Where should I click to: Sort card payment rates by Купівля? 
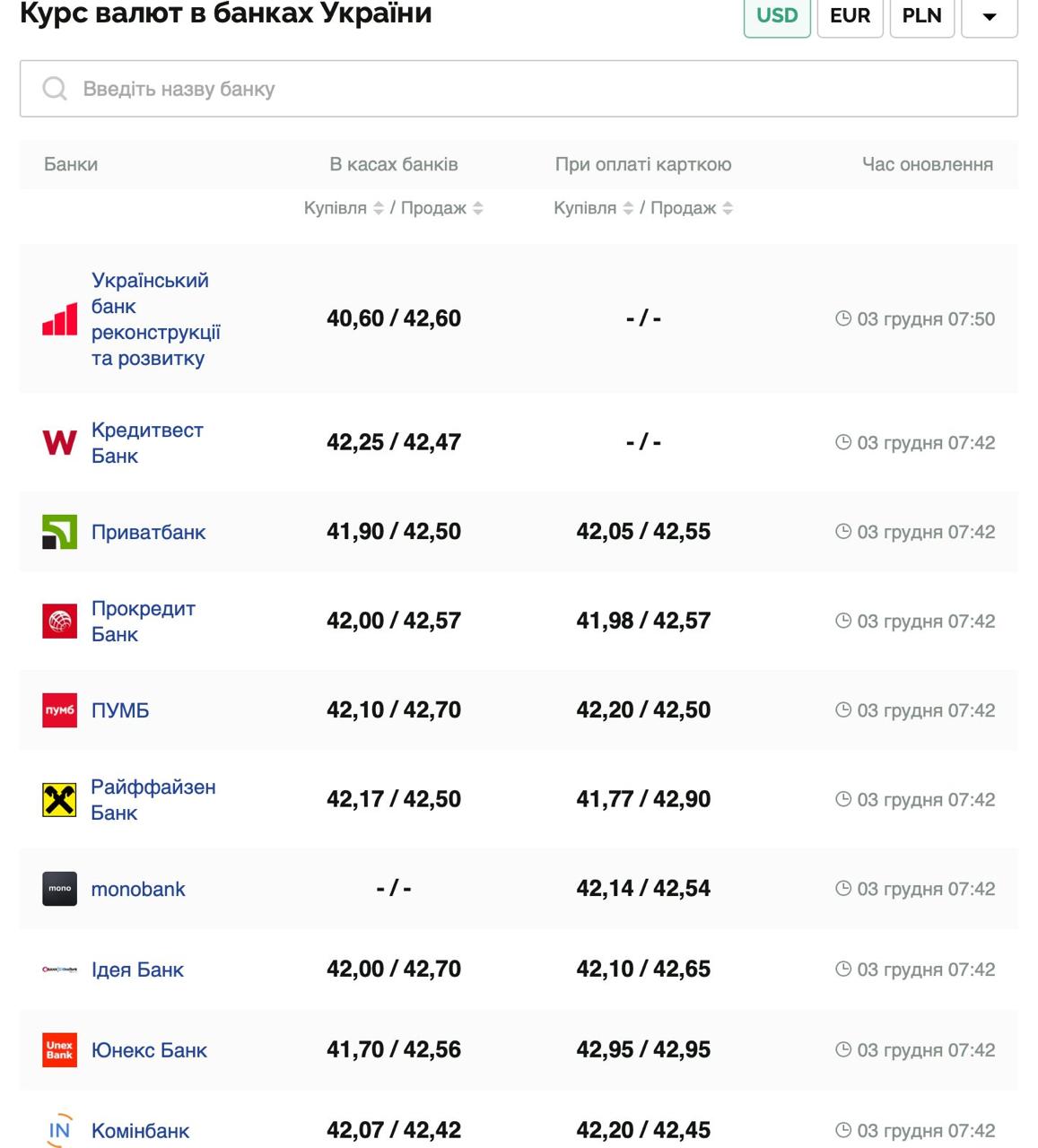pos(628,208)
